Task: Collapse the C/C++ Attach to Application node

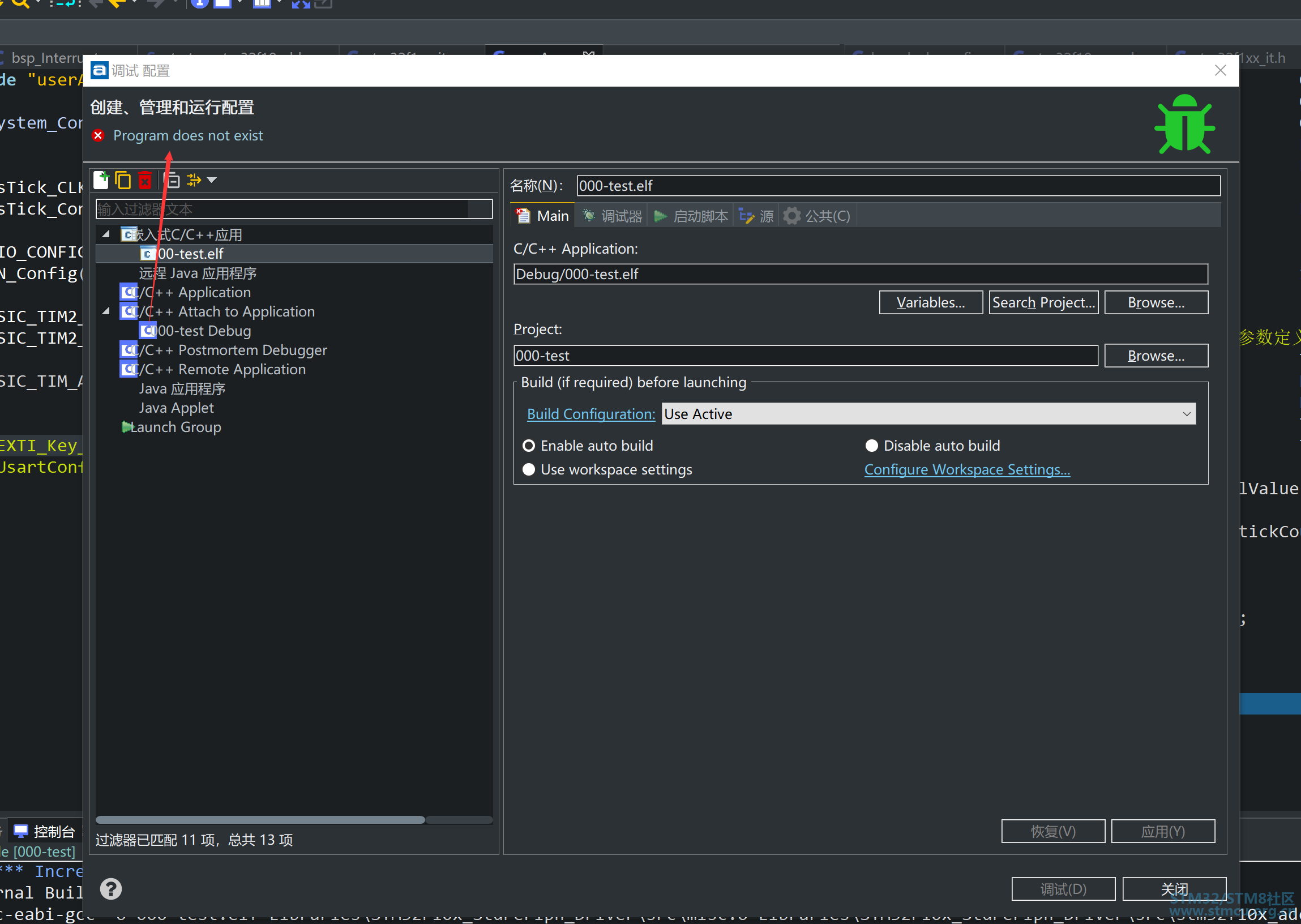Action: [106, 311]
